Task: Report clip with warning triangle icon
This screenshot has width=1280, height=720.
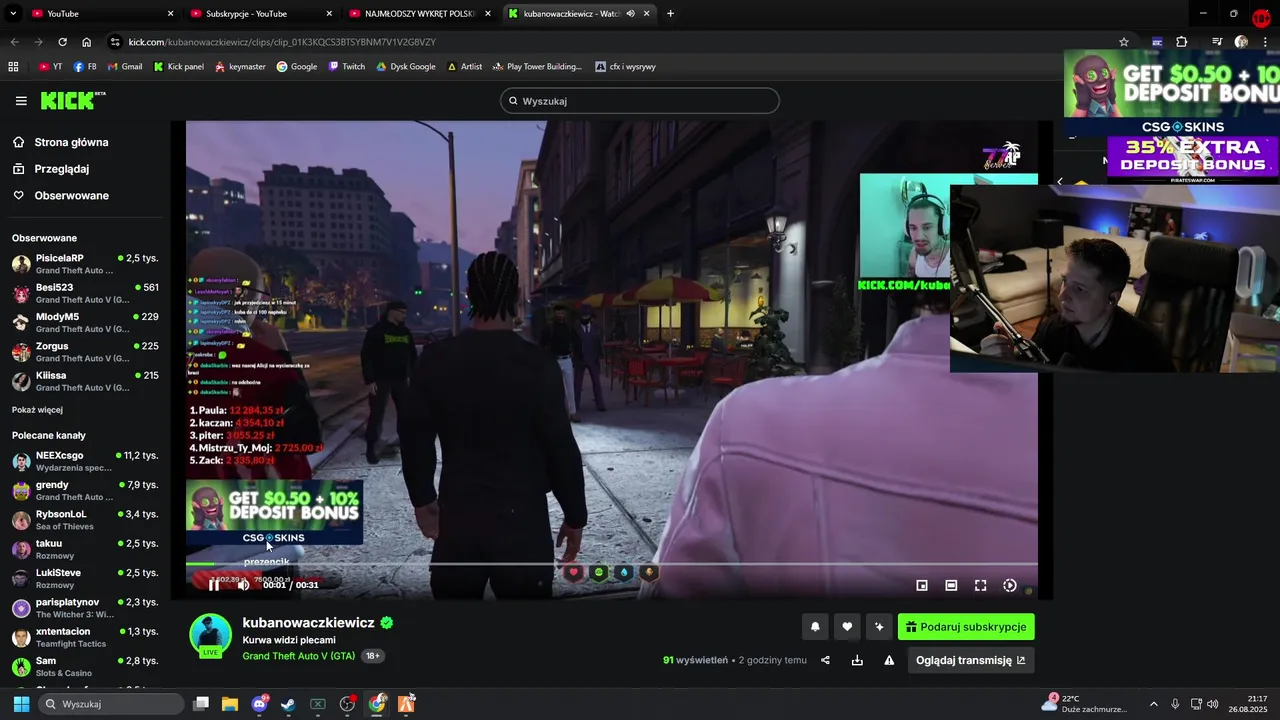Action: 889,660
